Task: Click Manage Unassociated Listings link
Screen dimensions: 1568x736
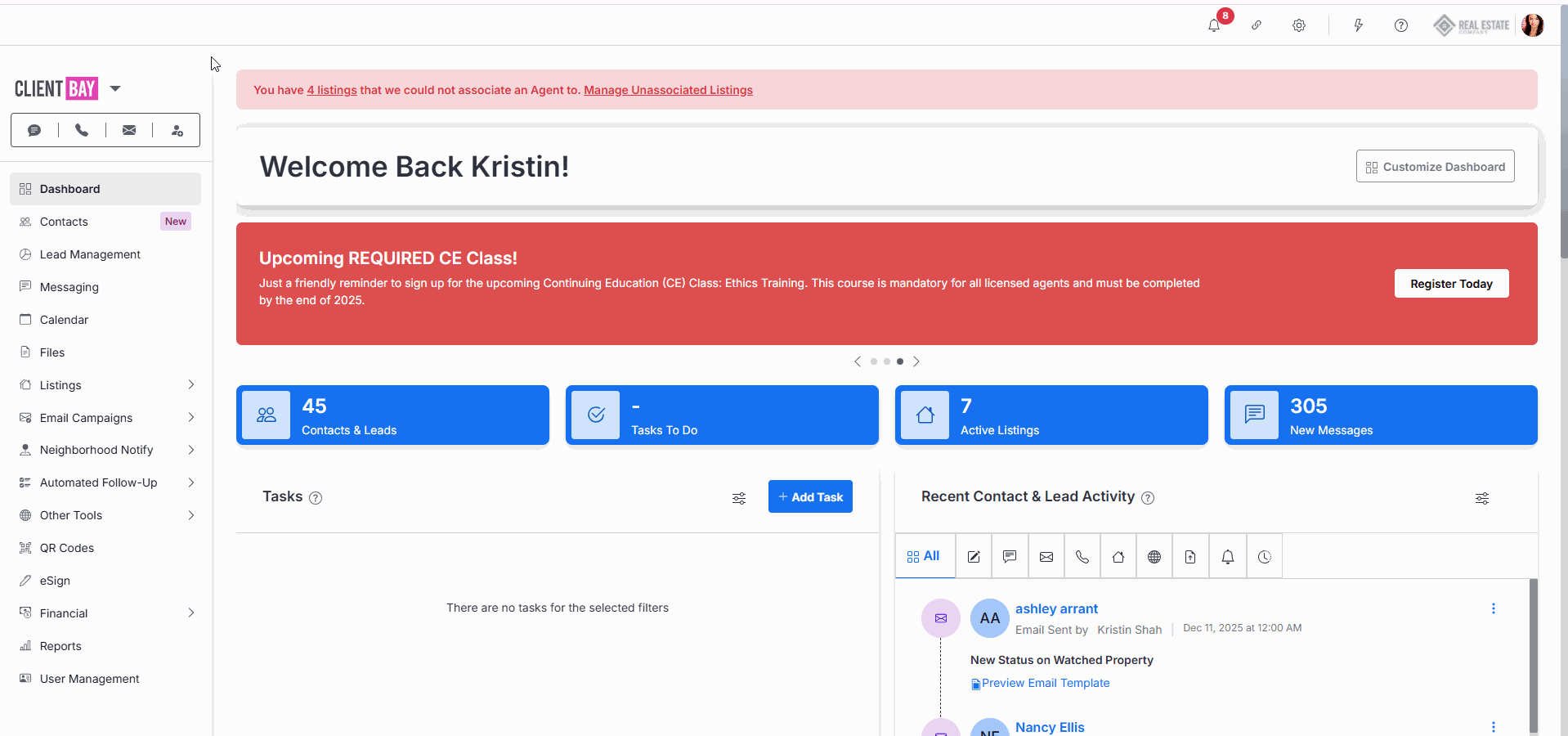Action: click(668, 90)
